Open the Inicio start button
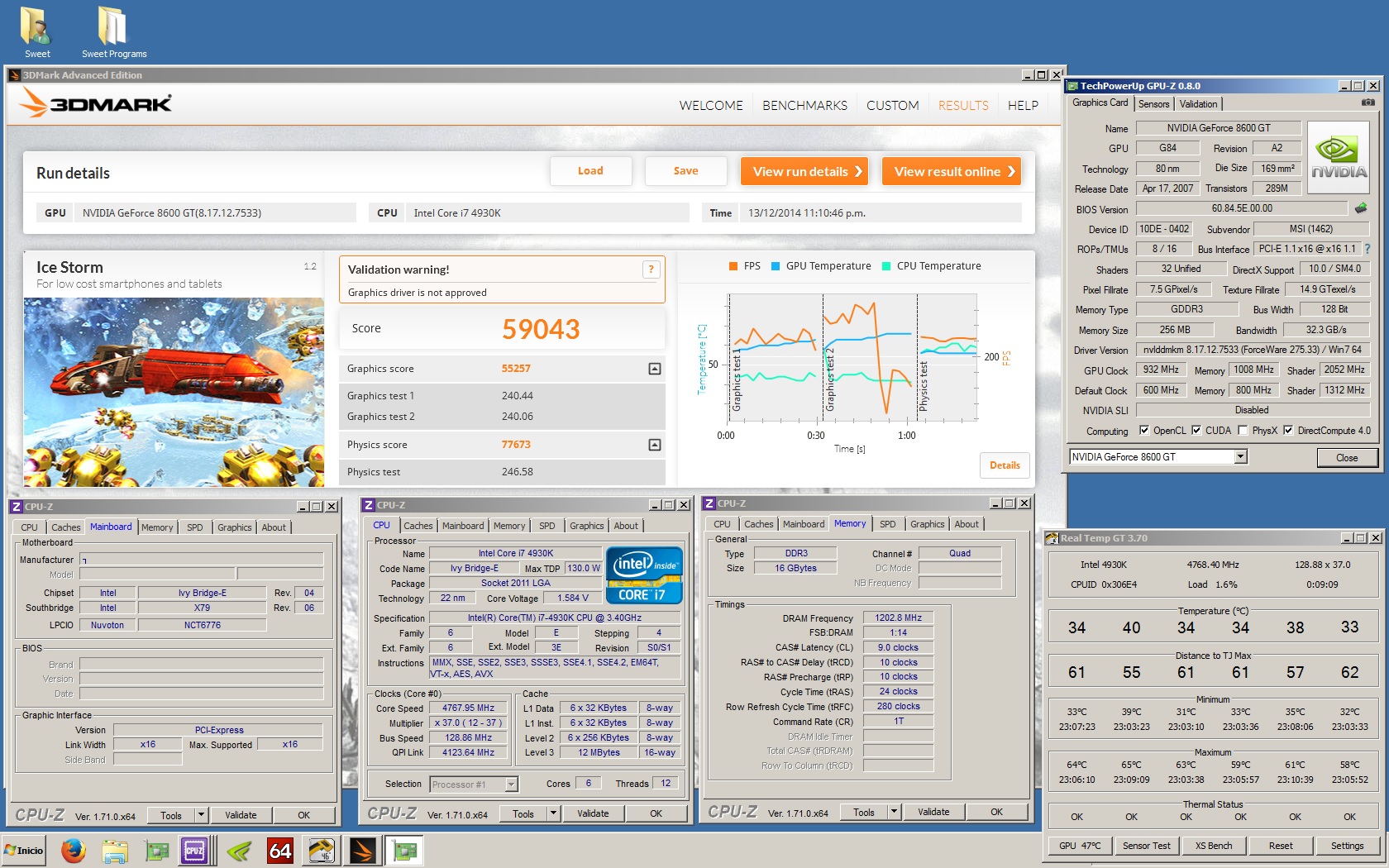This screenshot has height=868, width=1389. (x=24, y=850)
